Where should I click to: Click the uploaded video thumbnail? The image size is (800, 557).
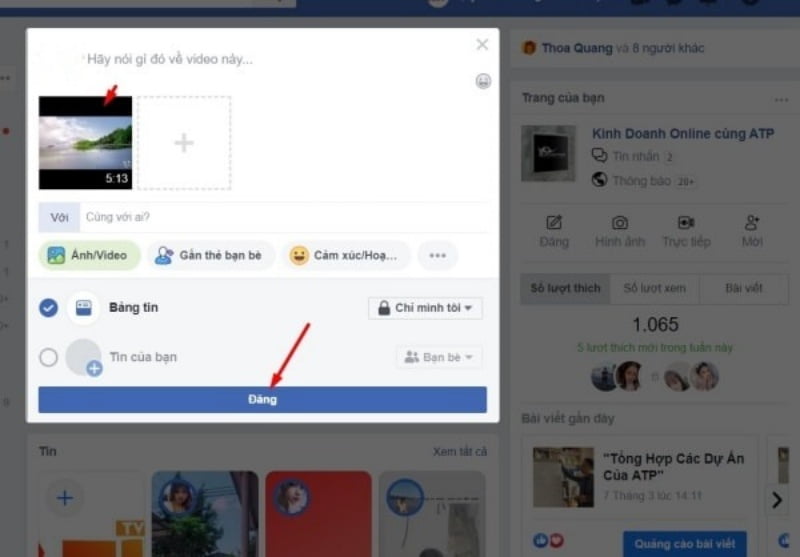pyautogui.click(x=85, y=143)
